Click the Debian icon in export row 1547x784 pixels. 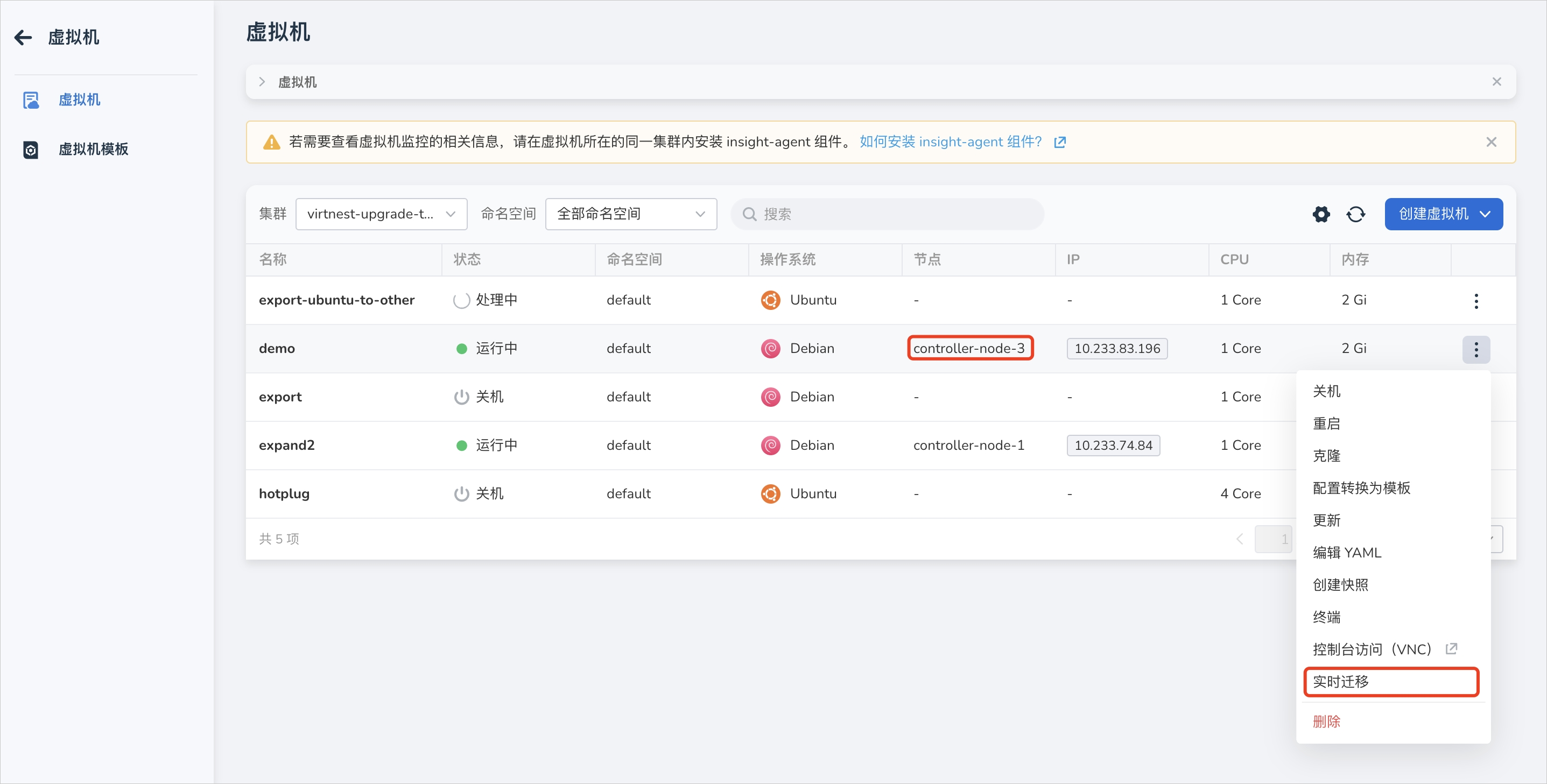pyautogui.click(x=770, y=397)
